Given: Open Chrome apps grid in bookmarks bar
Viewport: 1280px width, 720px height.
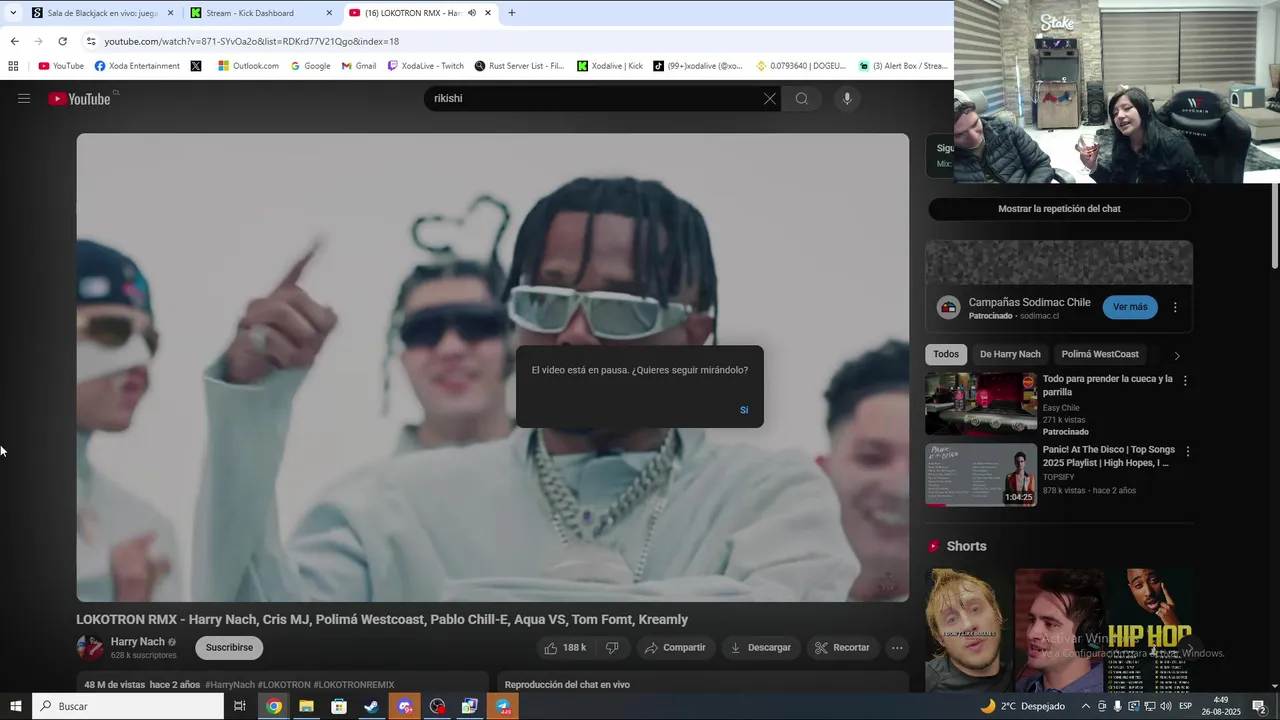Looking at the screenshot, I should tap(13, 66).
